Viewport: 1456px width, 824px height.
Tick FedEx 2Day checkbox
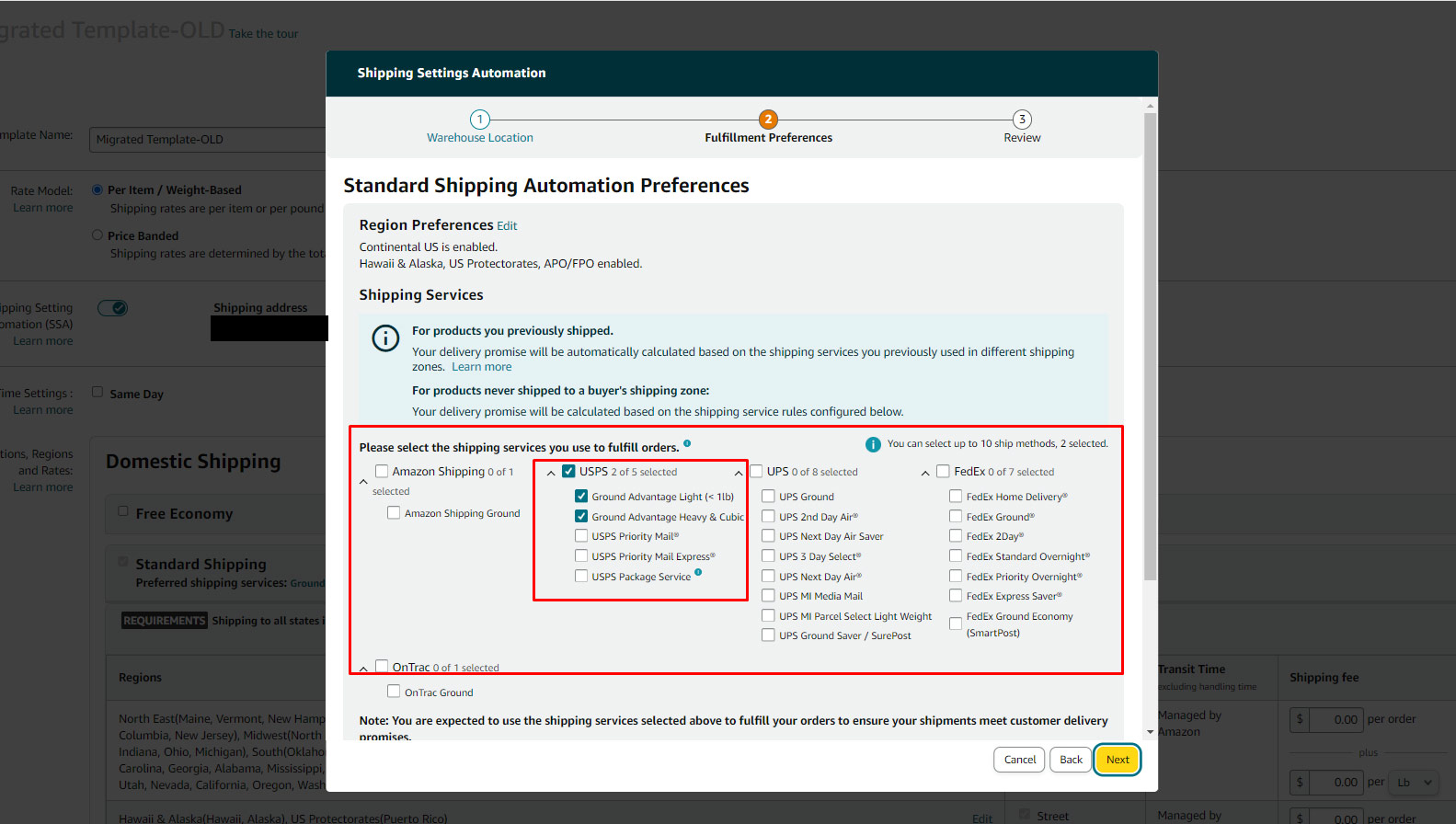click(956, 535)
